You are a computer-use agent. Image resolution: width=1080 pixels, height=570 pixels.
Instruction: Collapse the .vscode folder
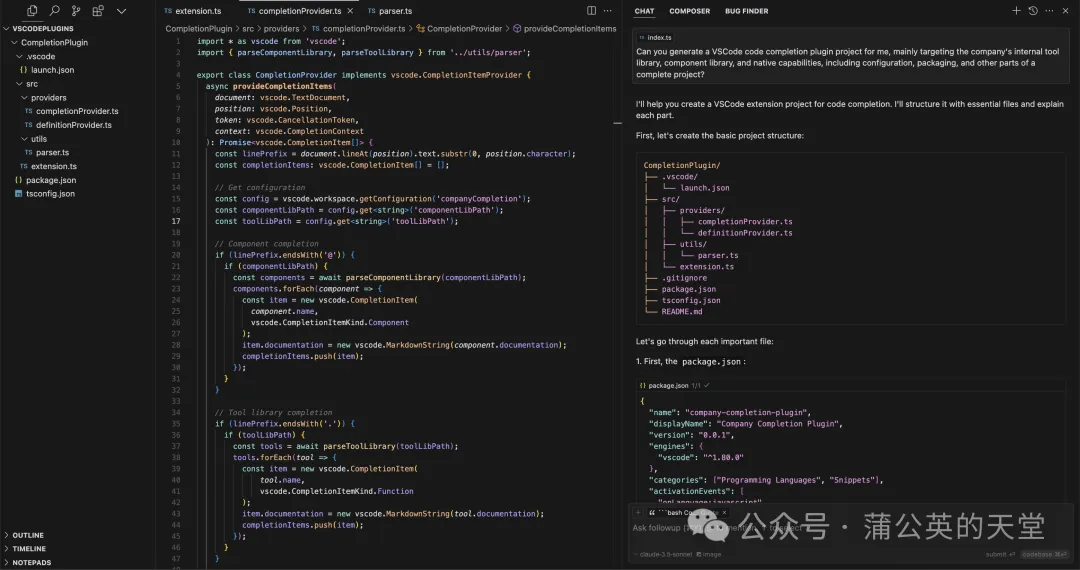[36, 56]
